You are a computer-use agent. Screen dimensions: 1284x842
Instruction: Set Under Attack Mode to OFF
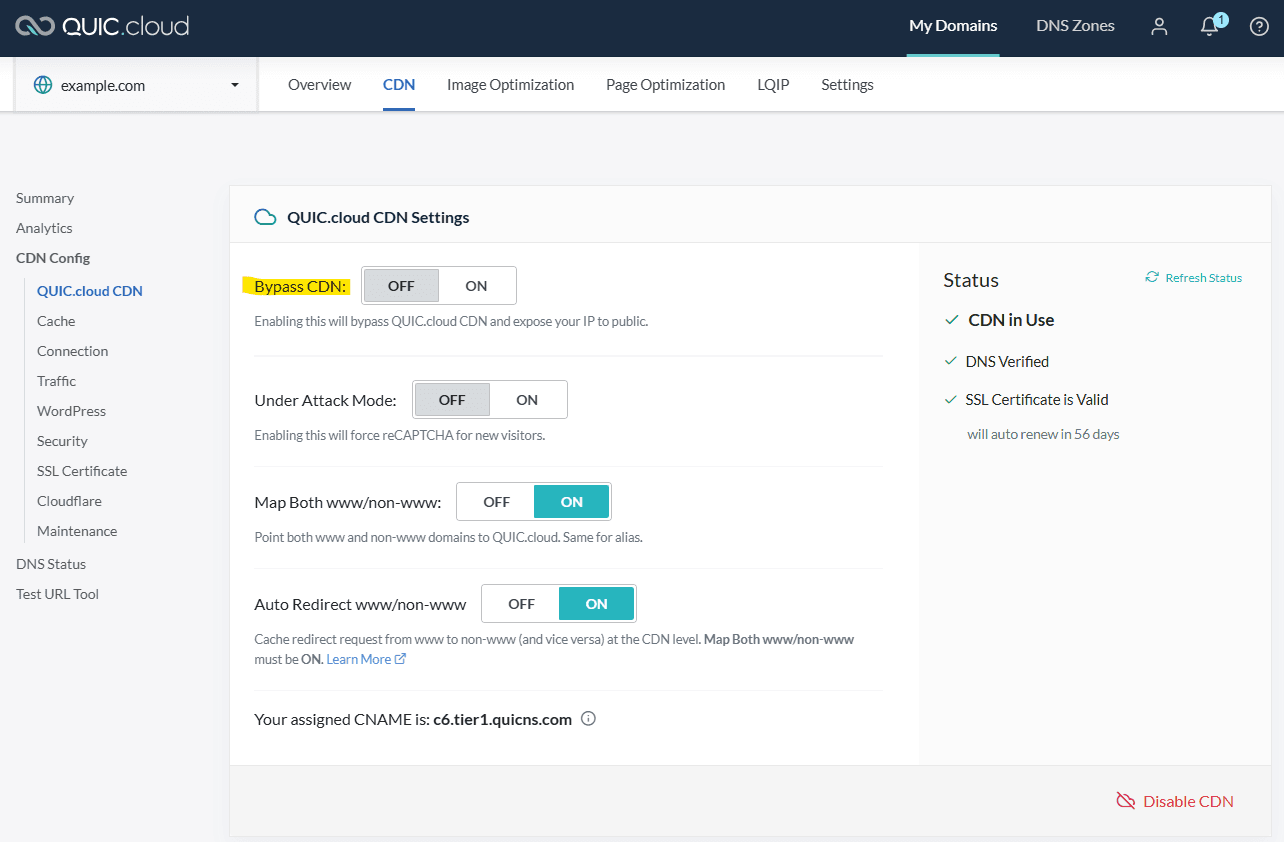[452, 400]
